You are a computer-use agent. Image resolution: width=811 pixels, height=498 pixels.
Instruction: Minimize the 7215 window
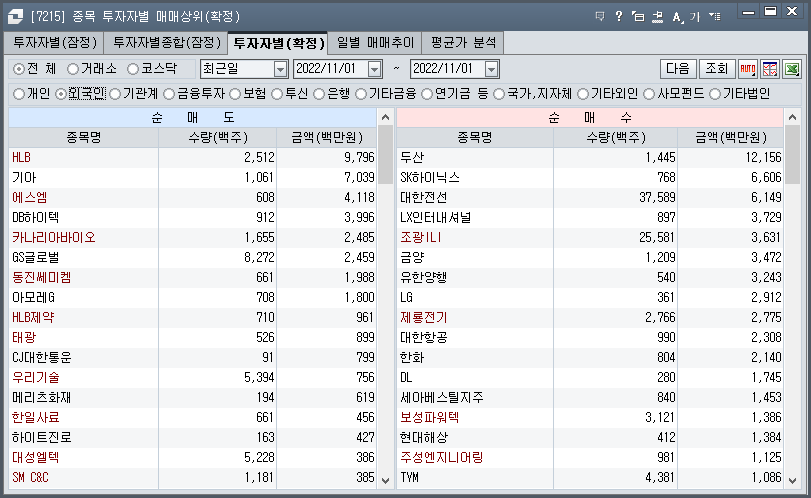748,11
